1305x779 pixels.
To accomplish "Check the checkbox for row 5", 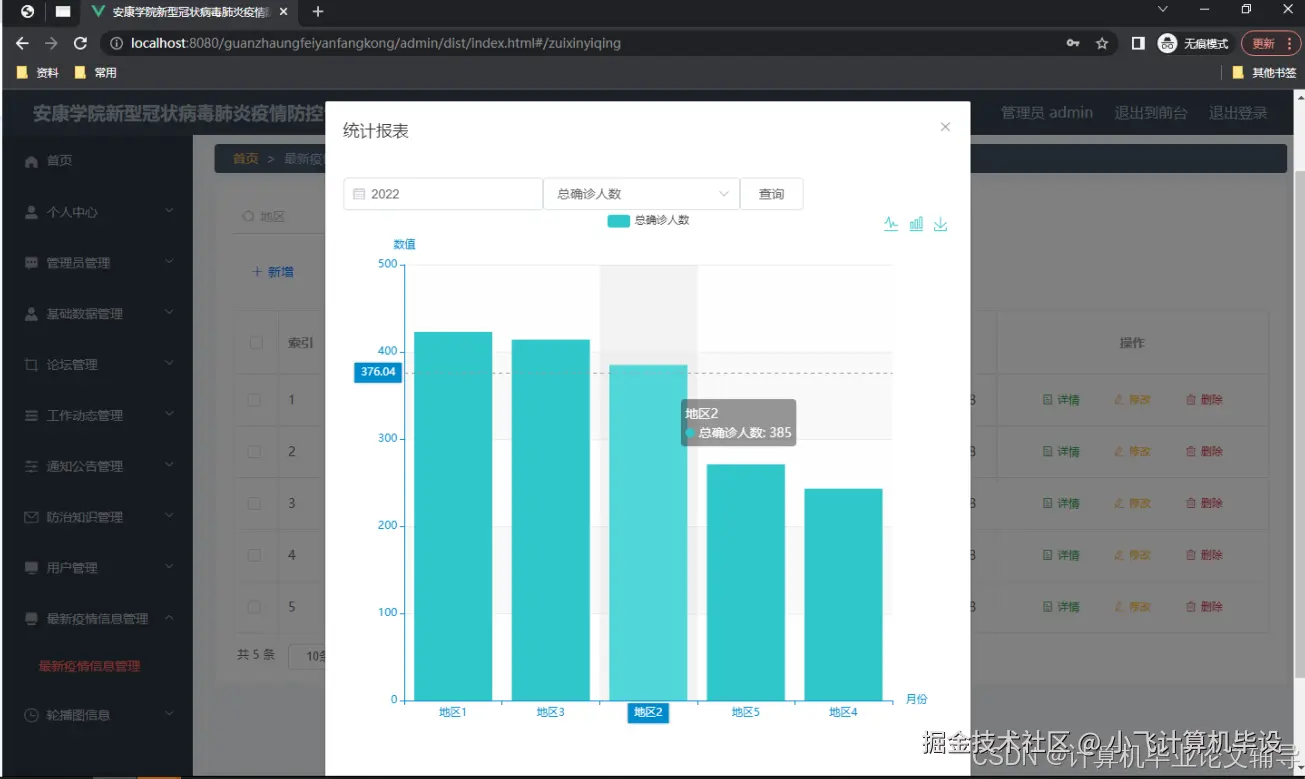I will click(255, 607).
